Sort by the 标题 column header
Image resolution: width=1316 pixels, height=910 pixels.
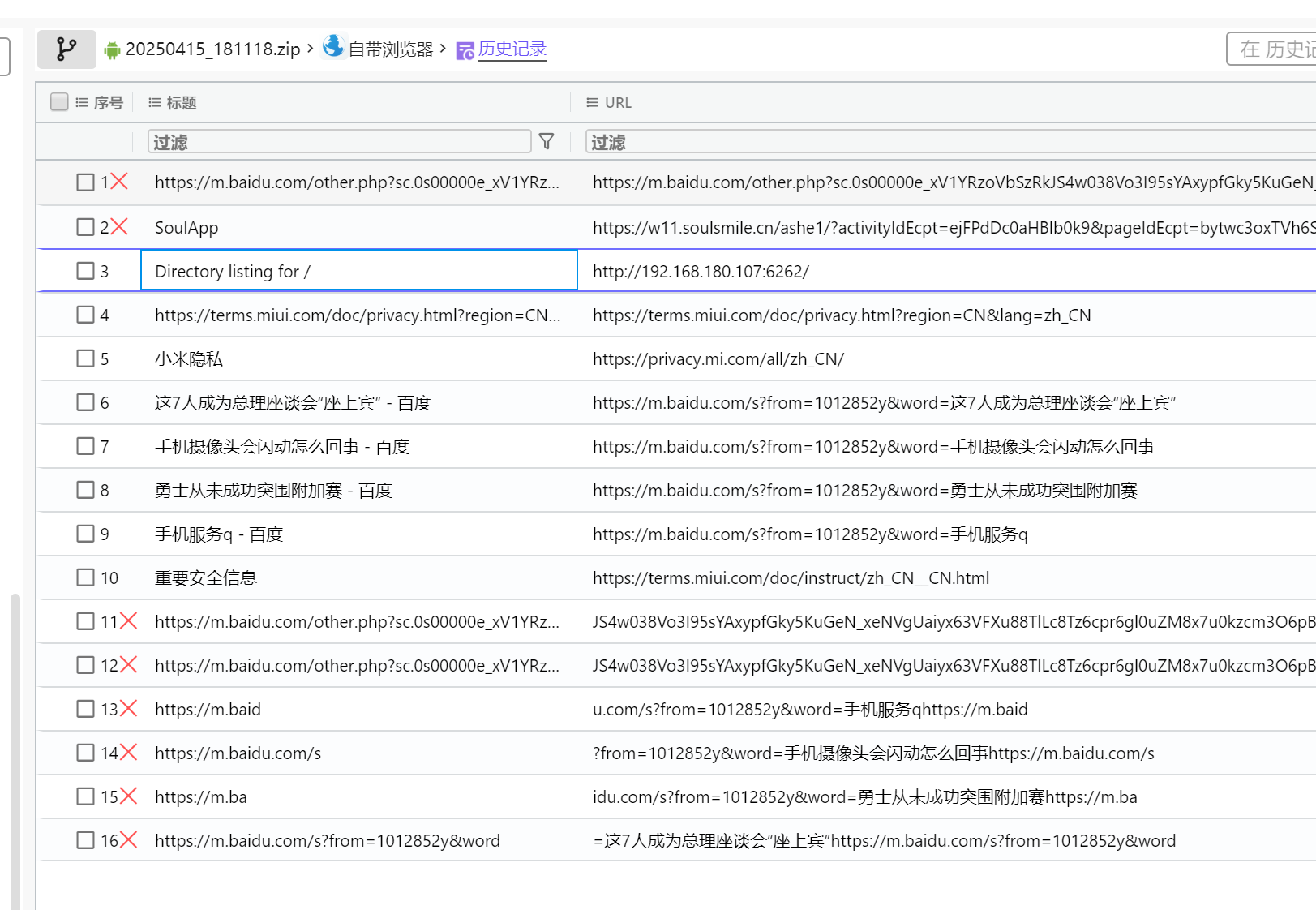tap(182, 103)
